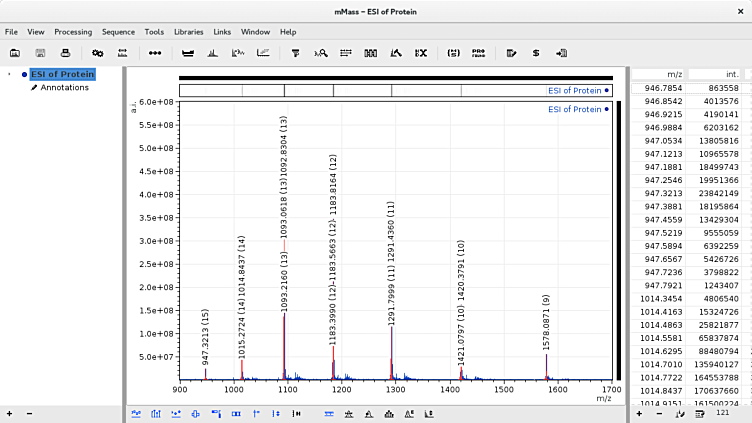752x423 pixels.
Task: Remove a document with the bottom-left minus button
Action: [29, 413]
